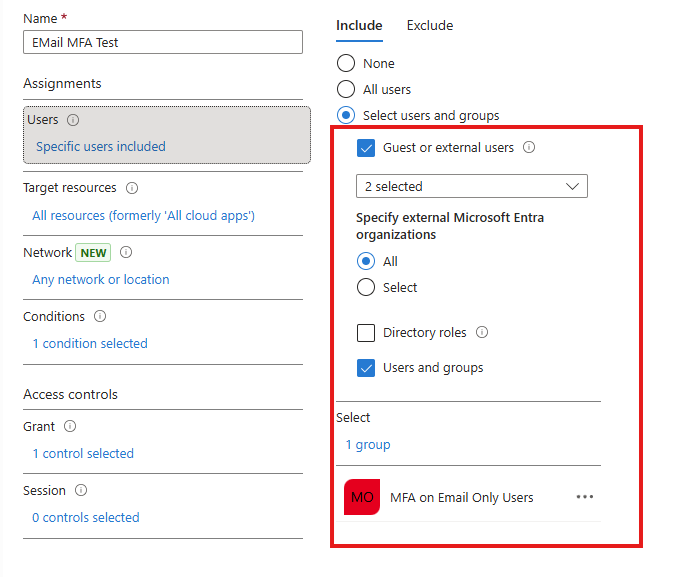This screenshot has width=675, height=577.
Task: Open 1 condition selected link
Action: tap(90, 343)
